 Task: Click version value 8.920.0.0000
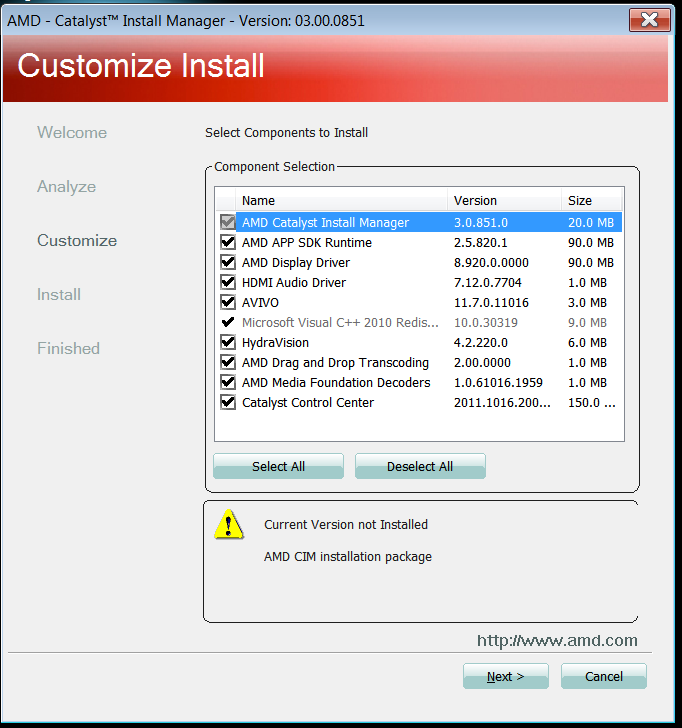pyautogui.click(x=491, y=262)
